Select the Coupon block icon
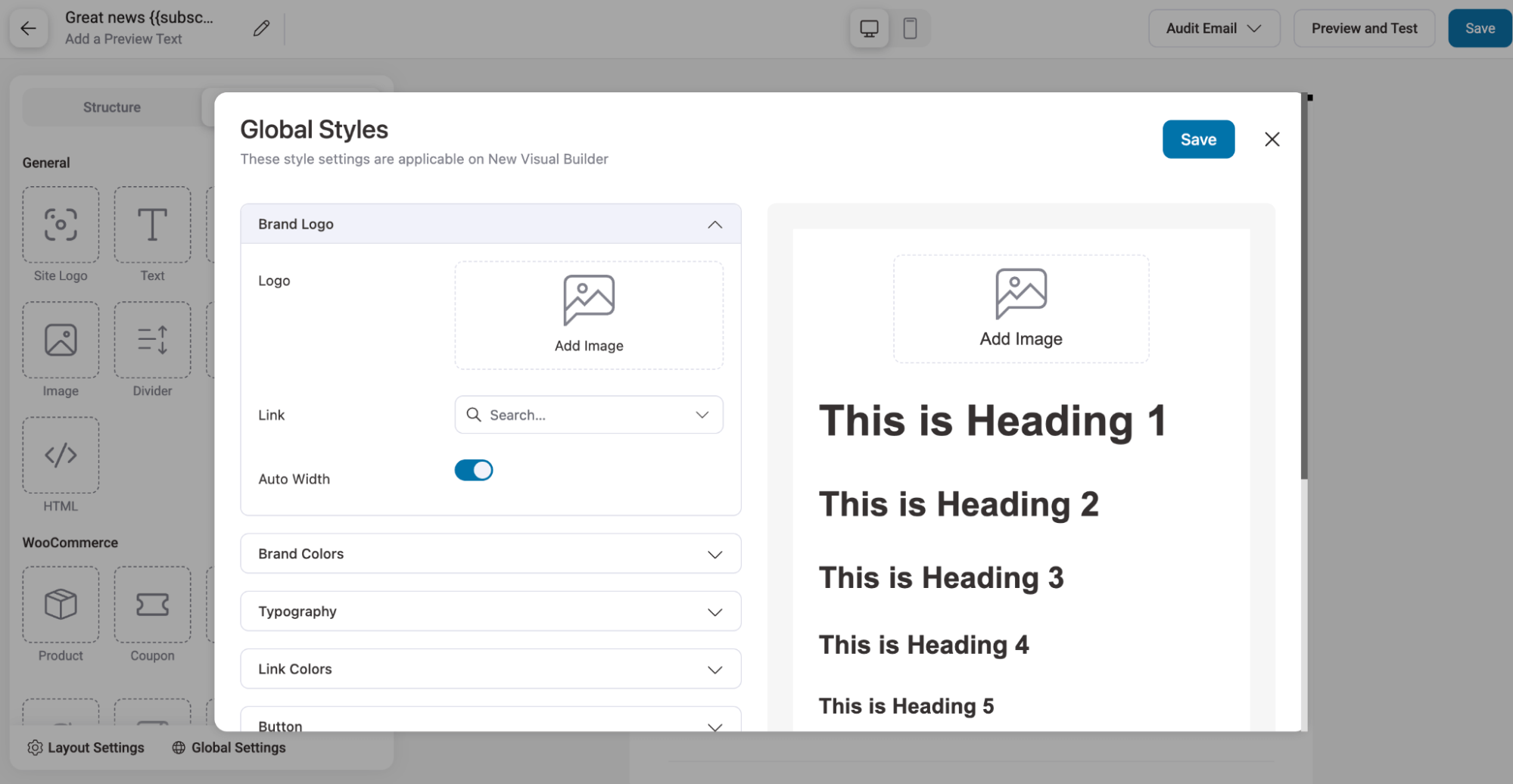The image size is (1513, 784). coord(152,605)
